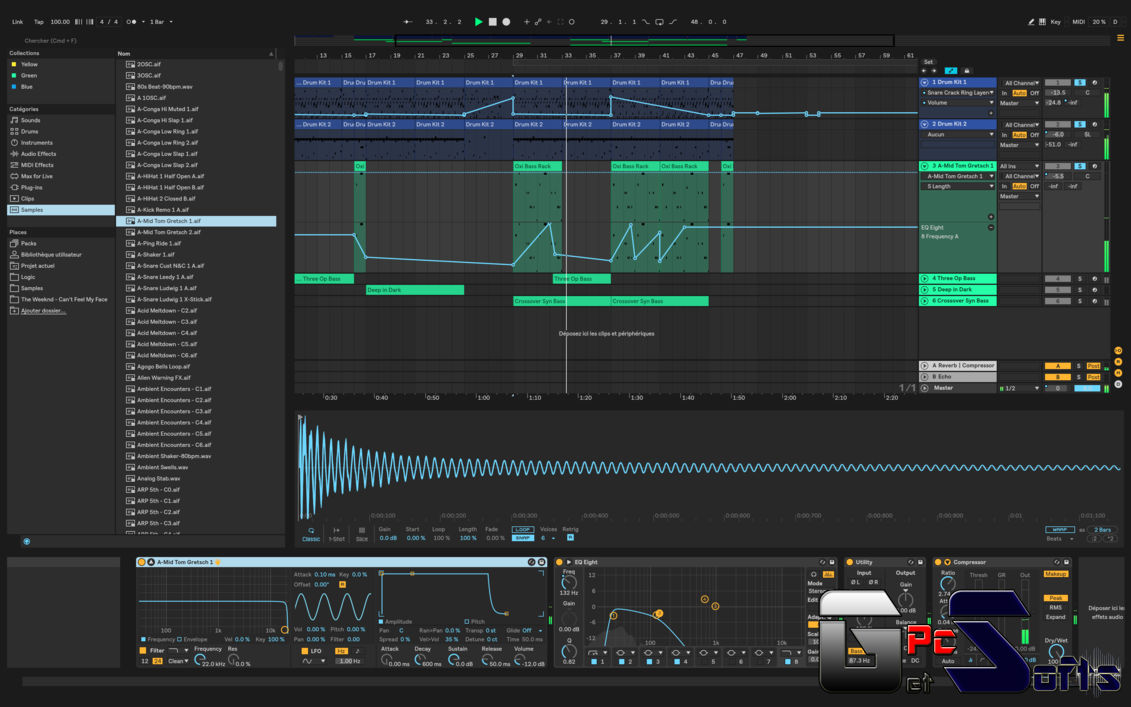Toggle the Amplitude envelope checkbox

[381, 621]
